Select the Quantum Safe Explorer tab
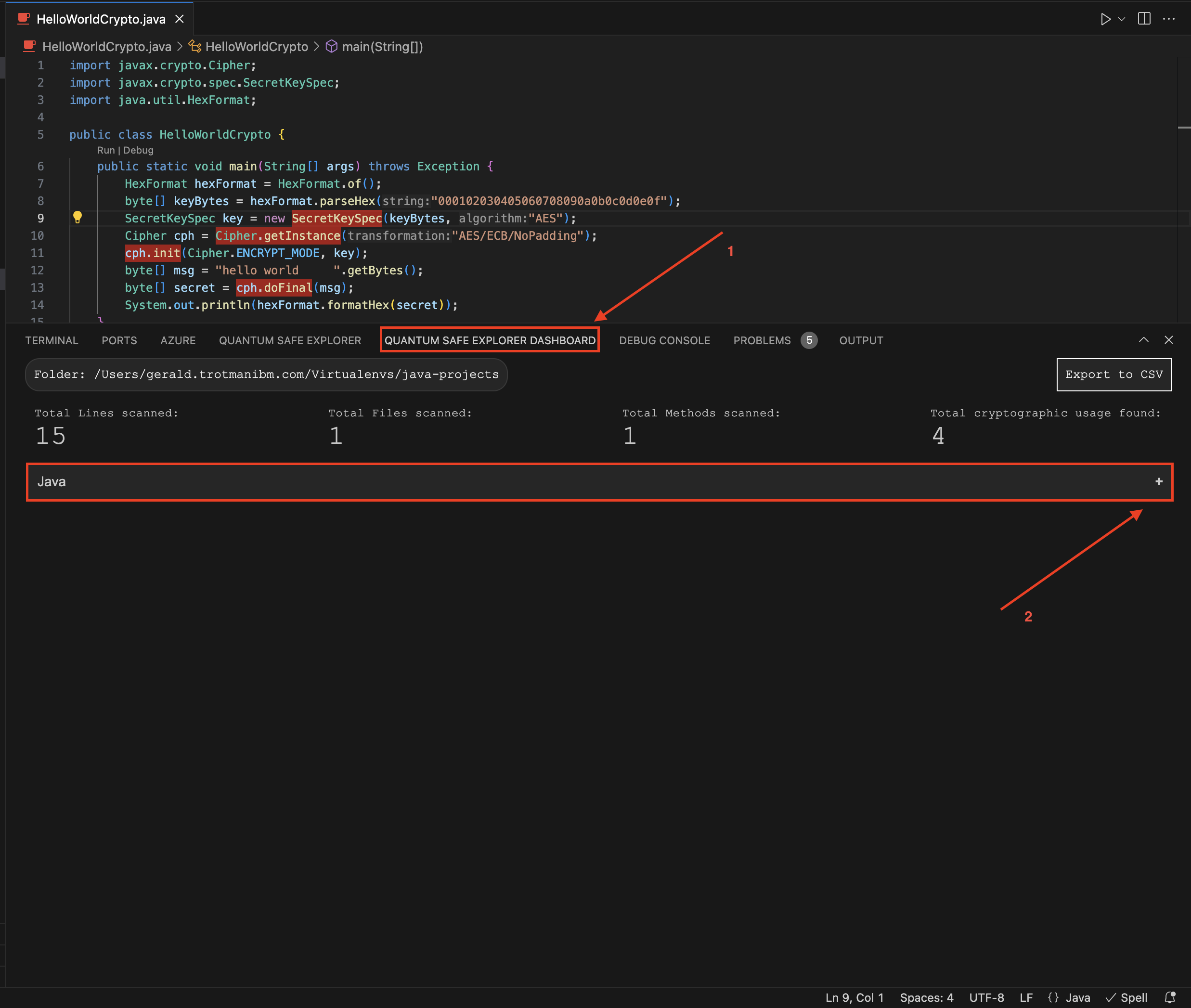1191x1008 pixels. (x=290, y=340)
